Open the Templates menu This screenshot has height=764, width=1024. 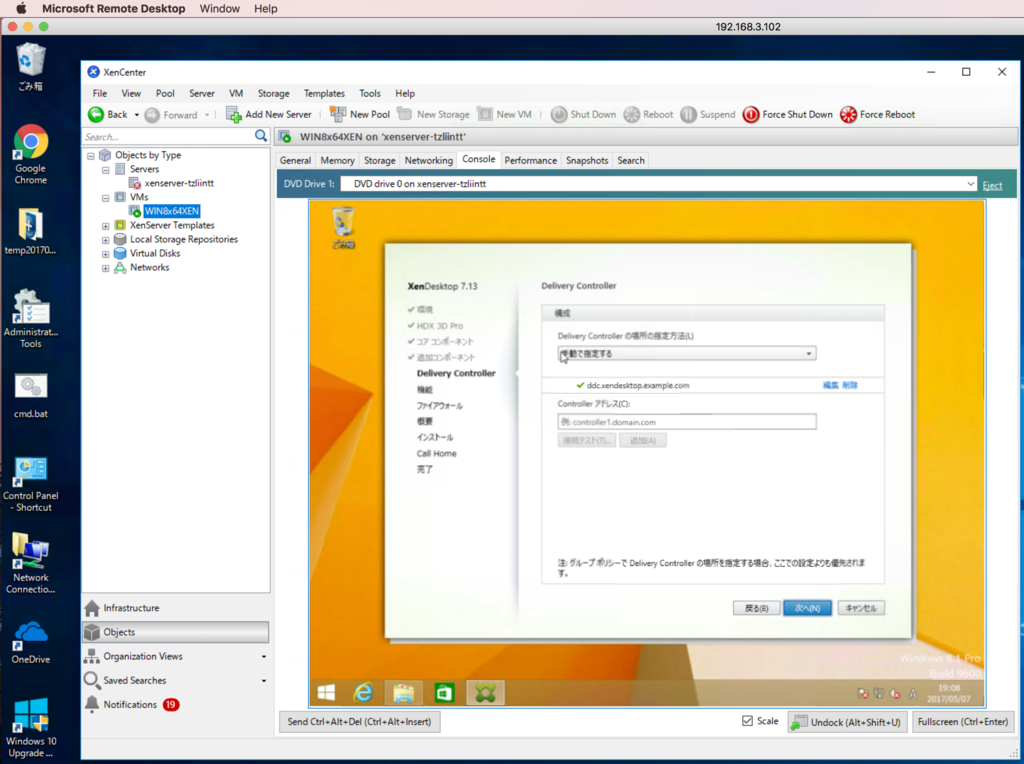point(324,93)
